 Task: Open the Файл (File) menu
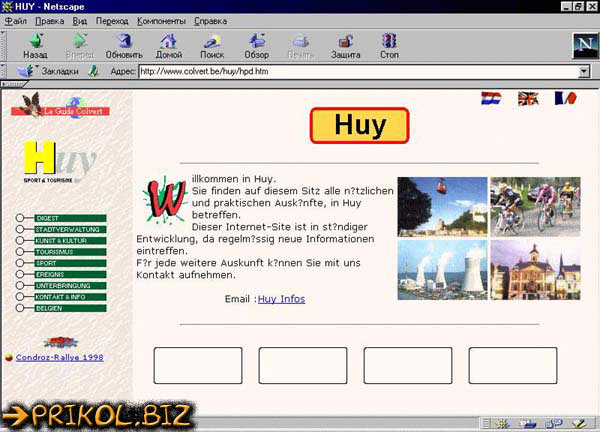[15, 20]
